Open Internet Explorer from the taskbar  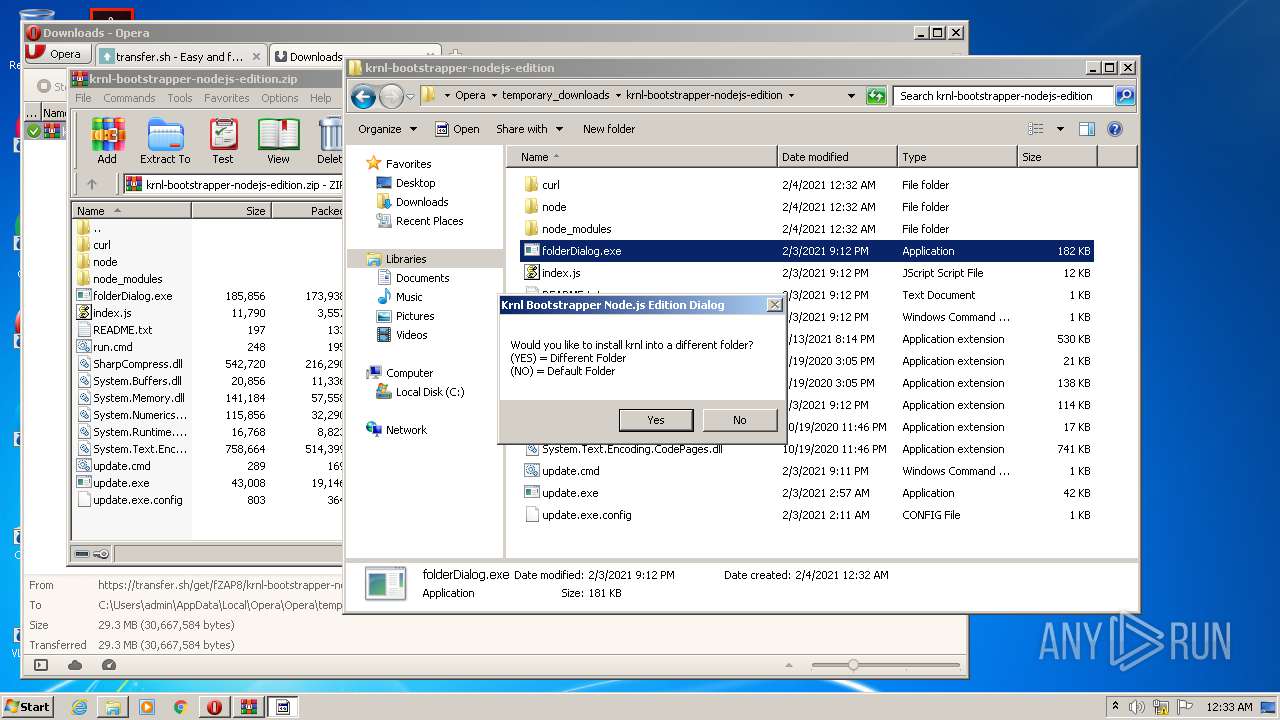(79, 707)
